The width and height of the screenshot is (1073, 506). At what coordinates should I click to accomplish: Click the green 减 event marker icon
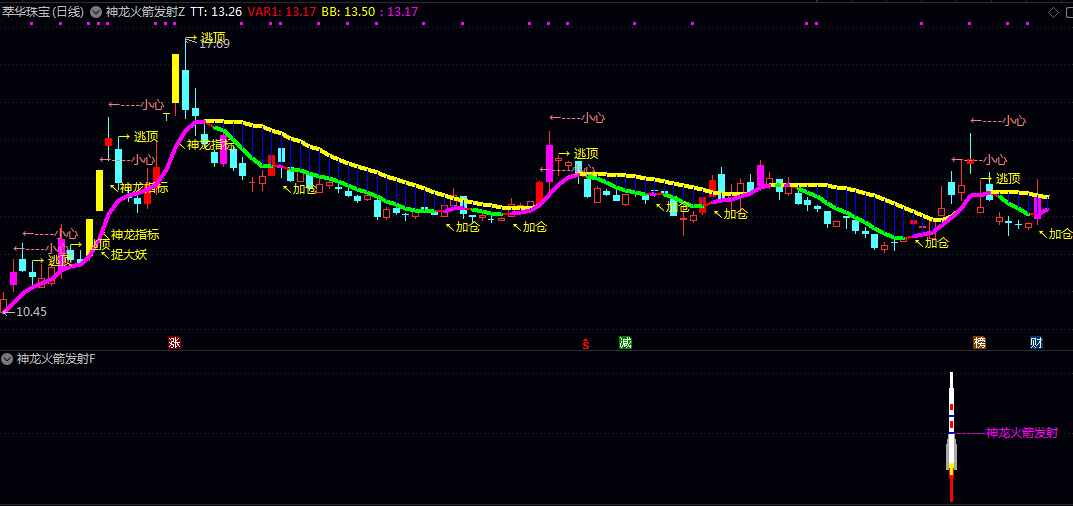(625, 343)
